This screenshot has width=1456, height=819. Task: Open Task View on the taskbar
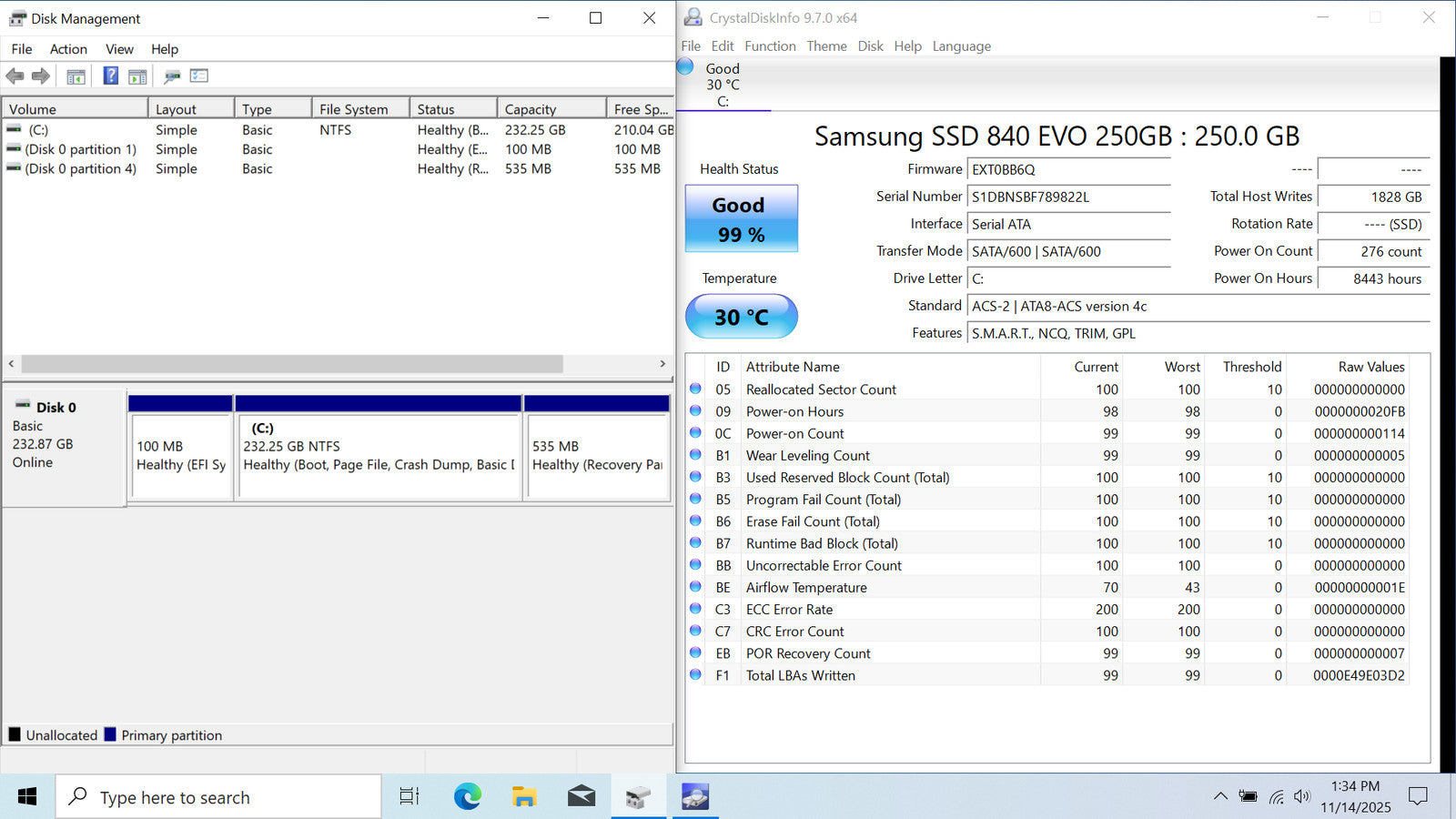point(409,797)
